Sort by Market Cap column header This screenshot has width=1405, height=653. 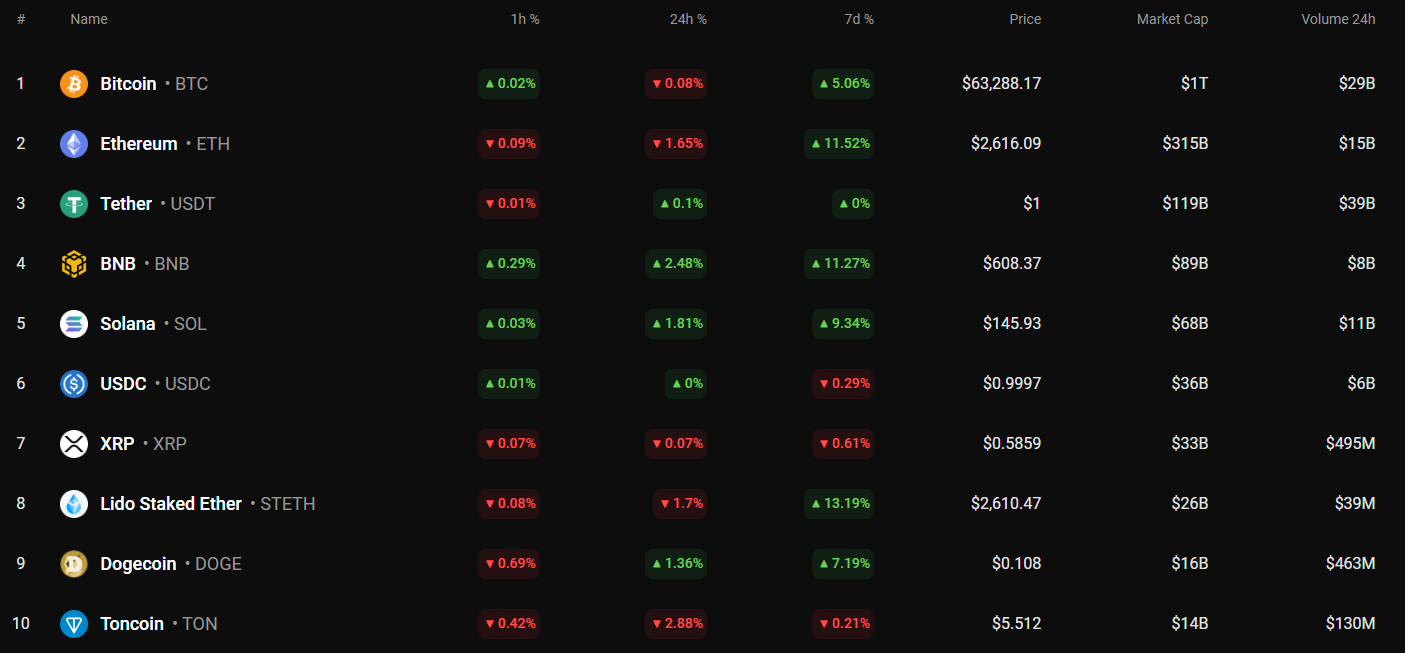[x=1172, y=19]
